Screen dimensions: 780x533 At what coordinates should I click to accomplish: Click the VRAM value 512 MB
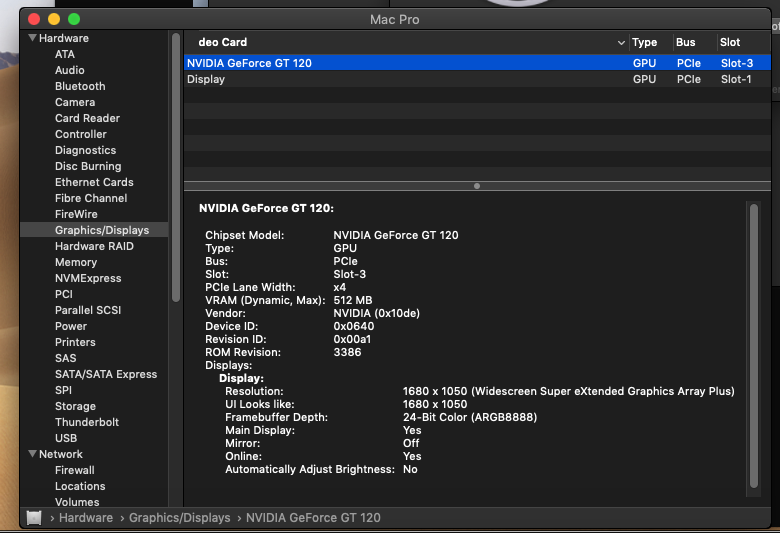point(353,300)
